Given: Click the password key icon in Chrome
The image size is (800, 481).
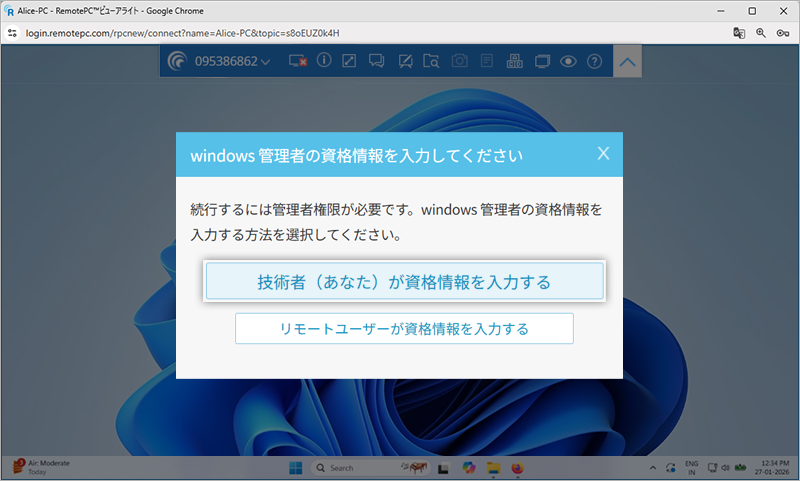Looking at the screenshot, I should click(783, 33).
